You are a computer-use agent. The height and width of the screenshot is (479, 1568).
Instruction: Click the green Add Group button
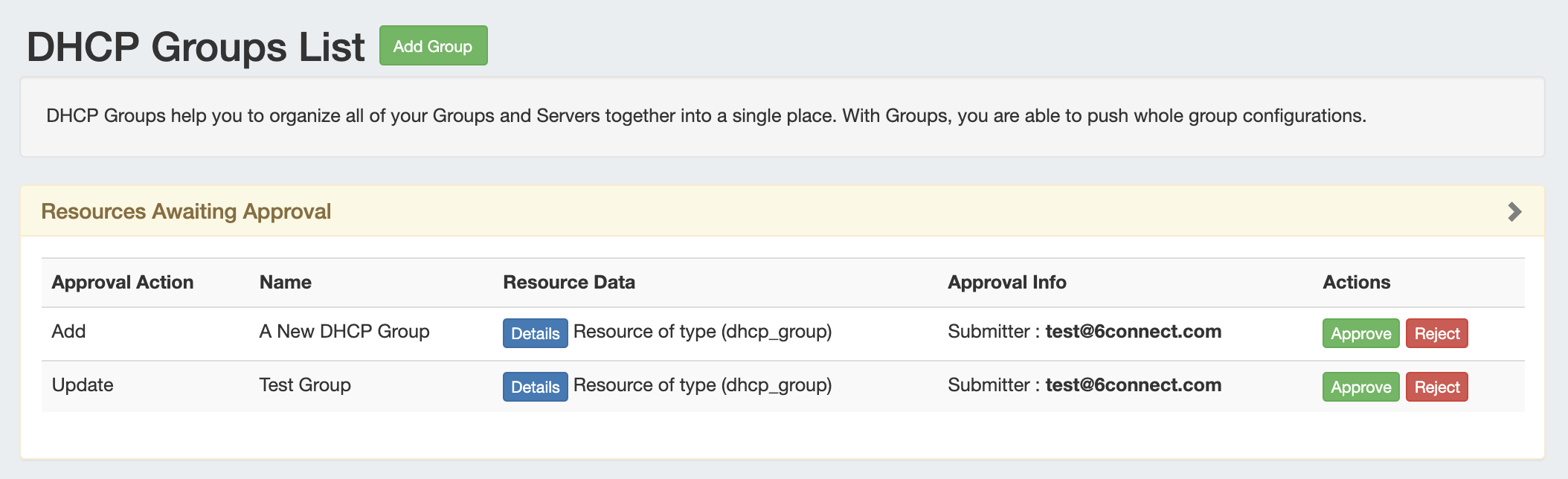pos(433,46)
